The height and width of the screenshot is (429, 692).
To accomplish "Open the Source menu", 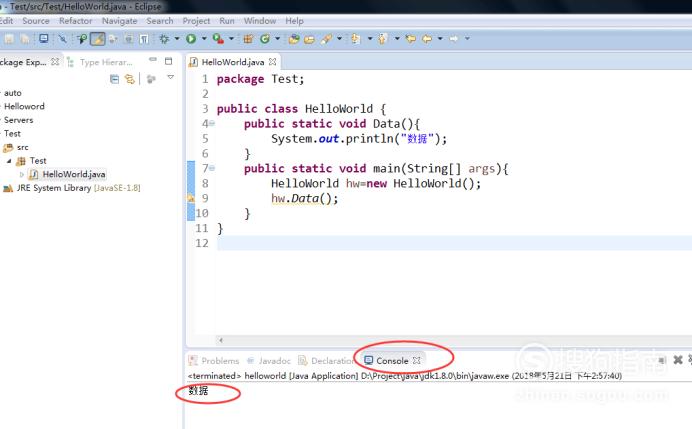I will click(x=36, y=21).
